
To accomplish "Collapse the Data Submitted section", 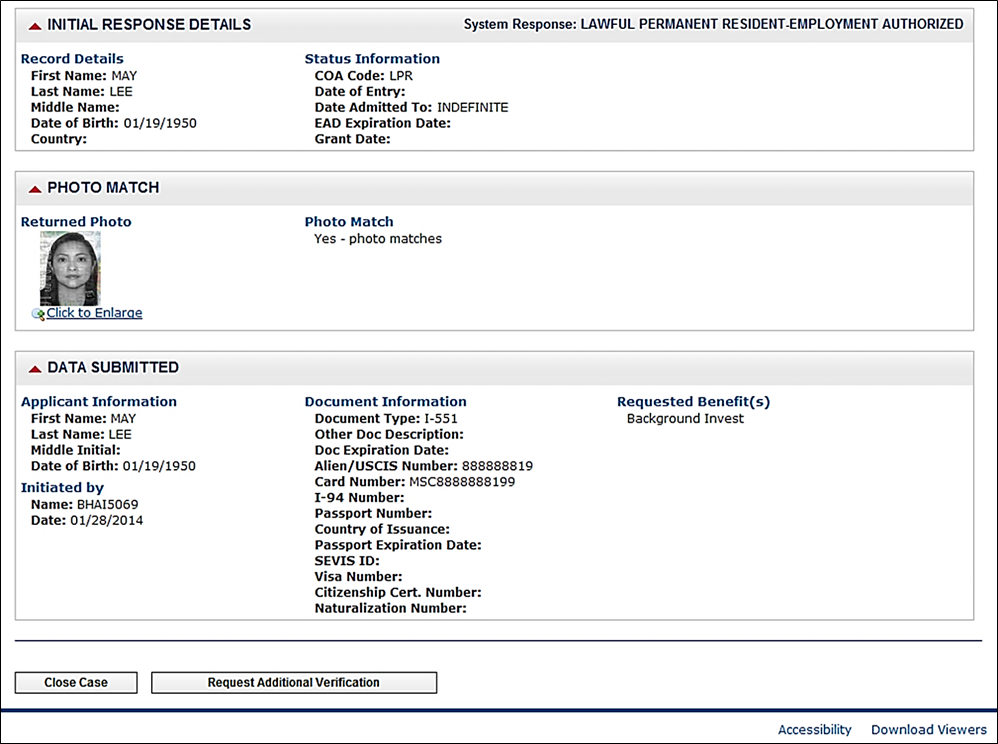I will (x=35, y=369).
